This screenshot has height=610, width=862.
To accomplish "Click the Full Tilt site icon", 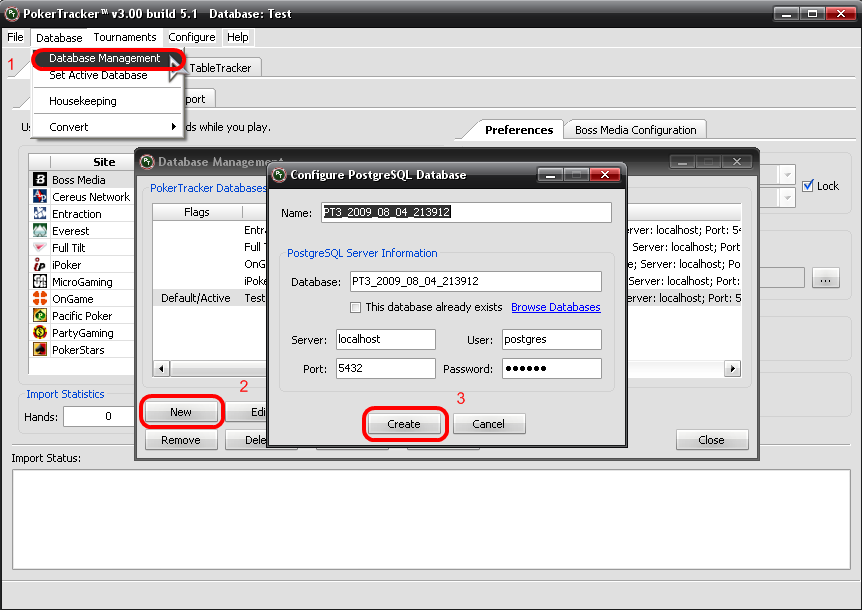I will (40, 247).
